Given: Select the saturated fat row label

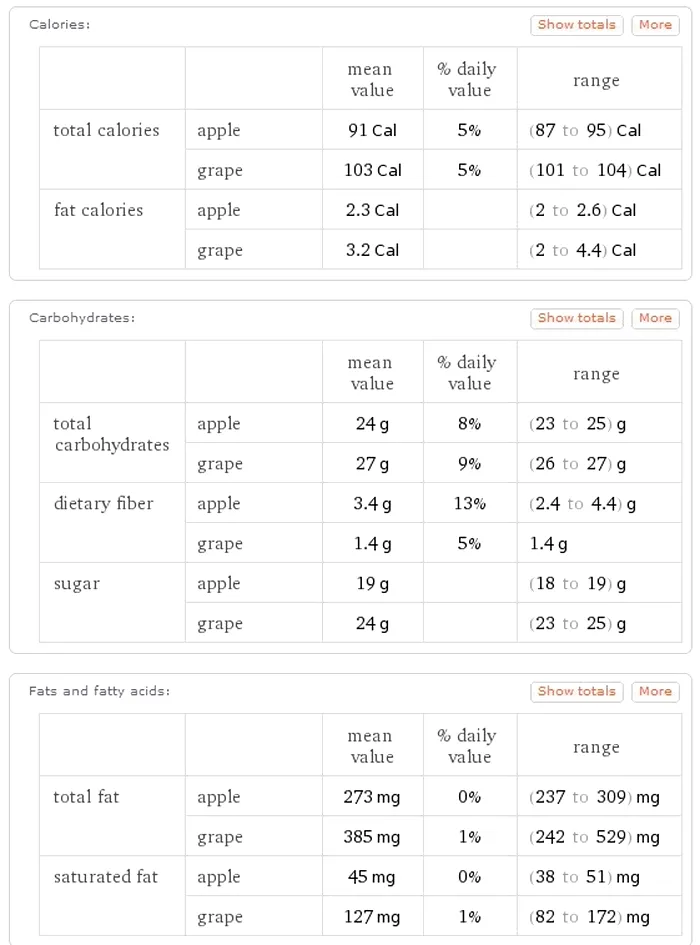Looking at the screenshot, I should click(x=106, y=876).
